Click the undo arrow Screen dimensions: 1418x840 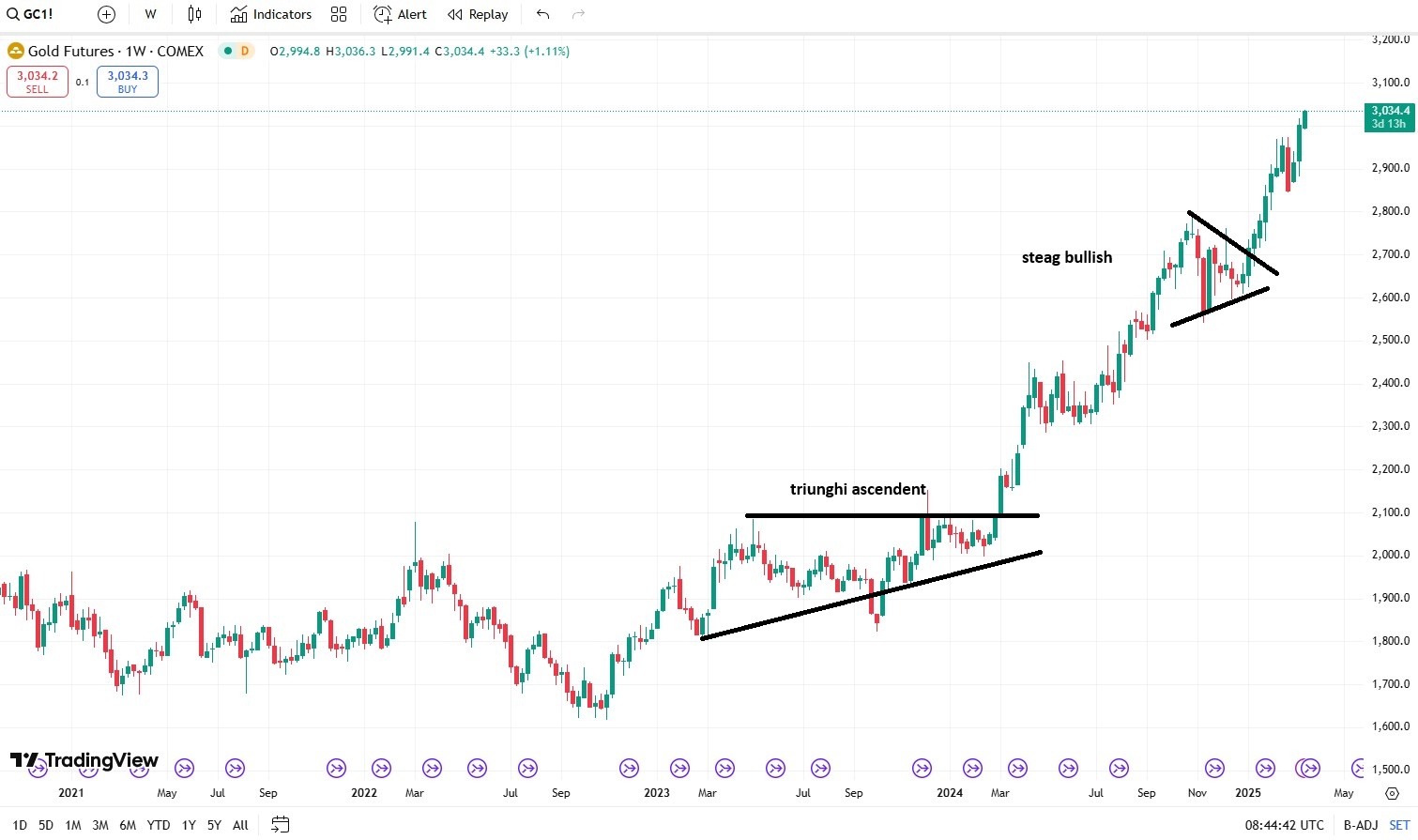coord(542,14)
